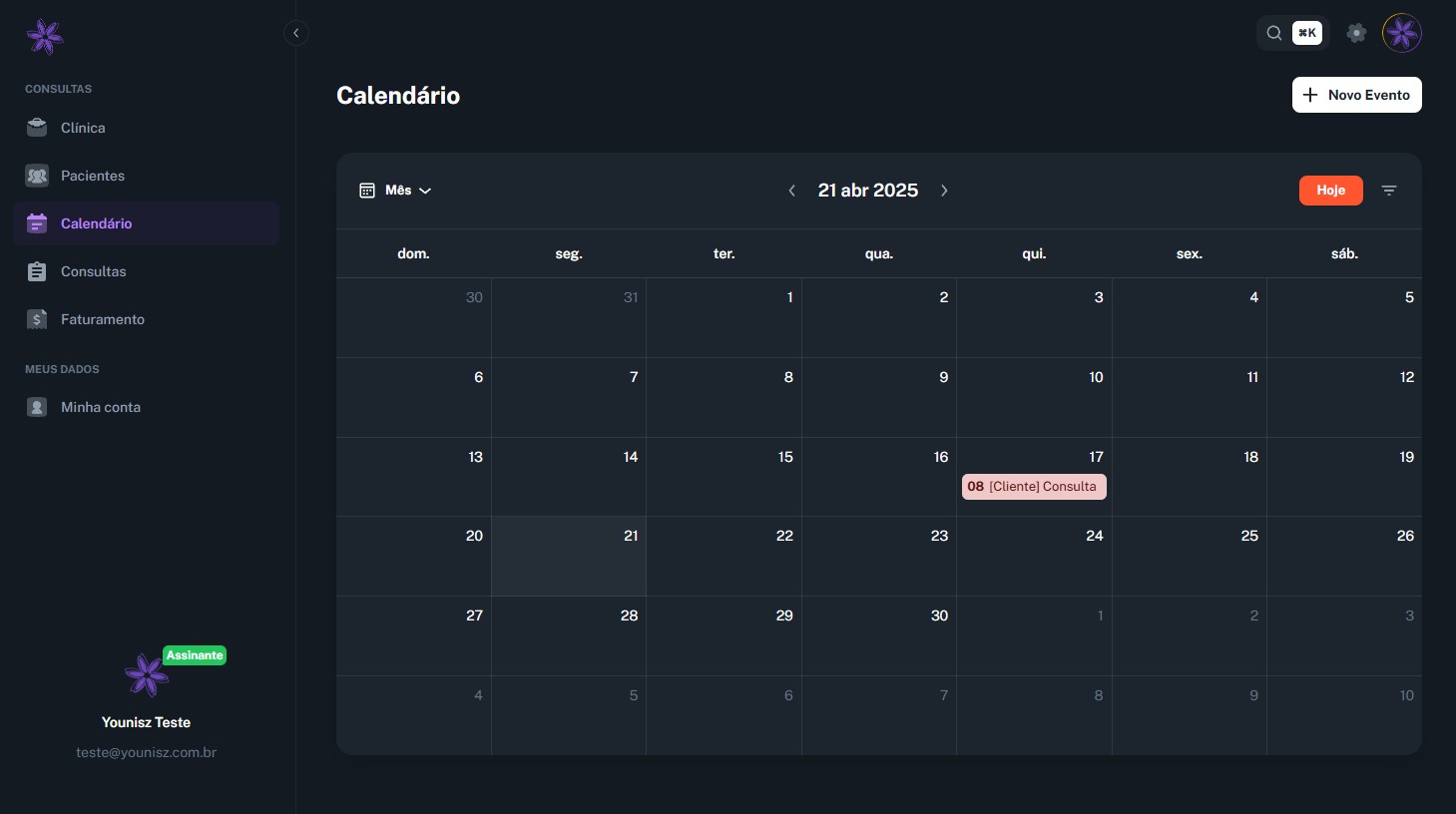Advance to next month with right chevron
The height and width of the screenshot is (814, 1456).
point(944,191)
